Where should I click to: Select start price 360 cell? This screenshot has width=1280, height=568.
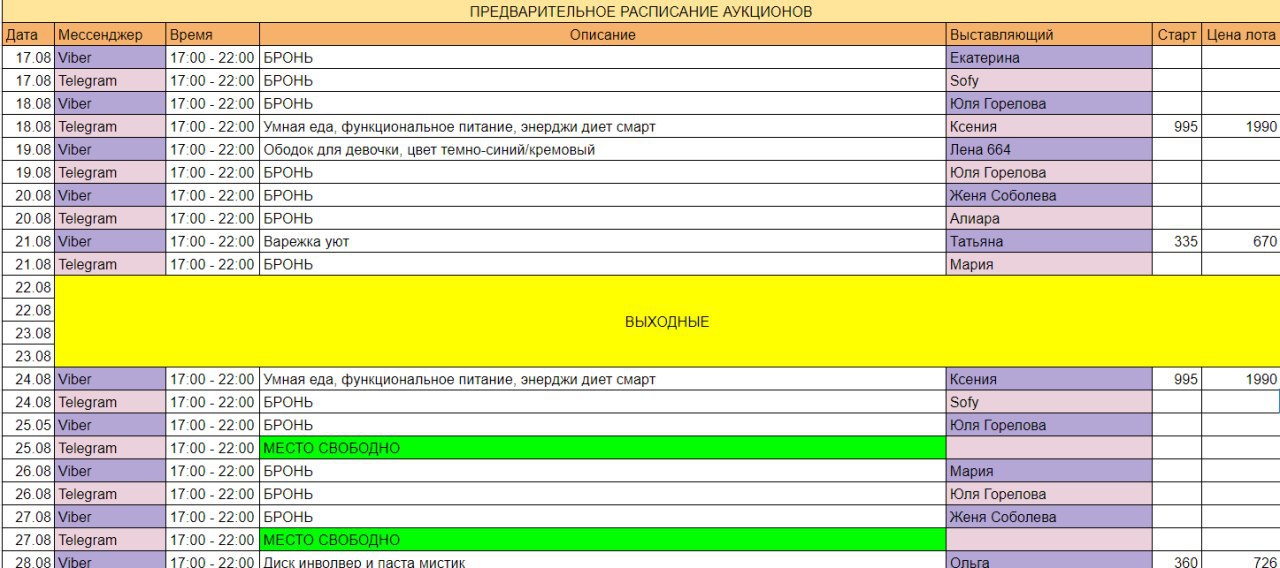click(1177, 561)
